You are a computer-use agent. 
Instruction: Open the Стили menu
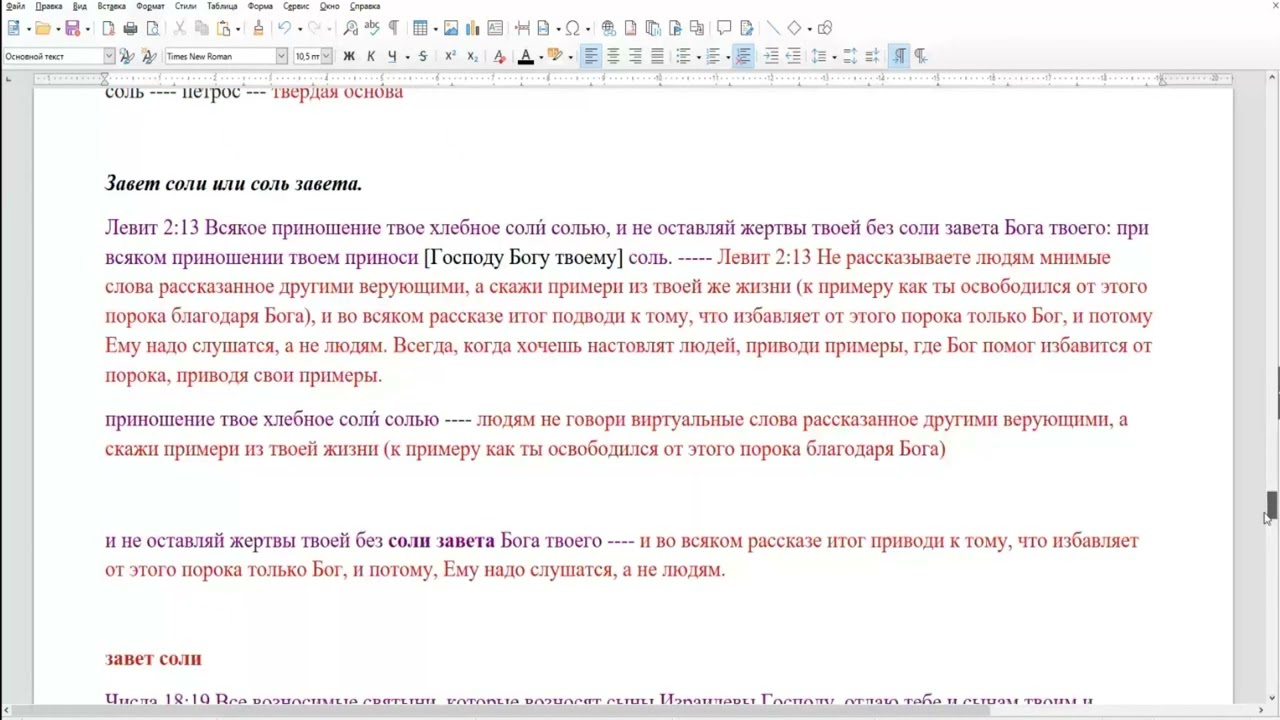185,6
